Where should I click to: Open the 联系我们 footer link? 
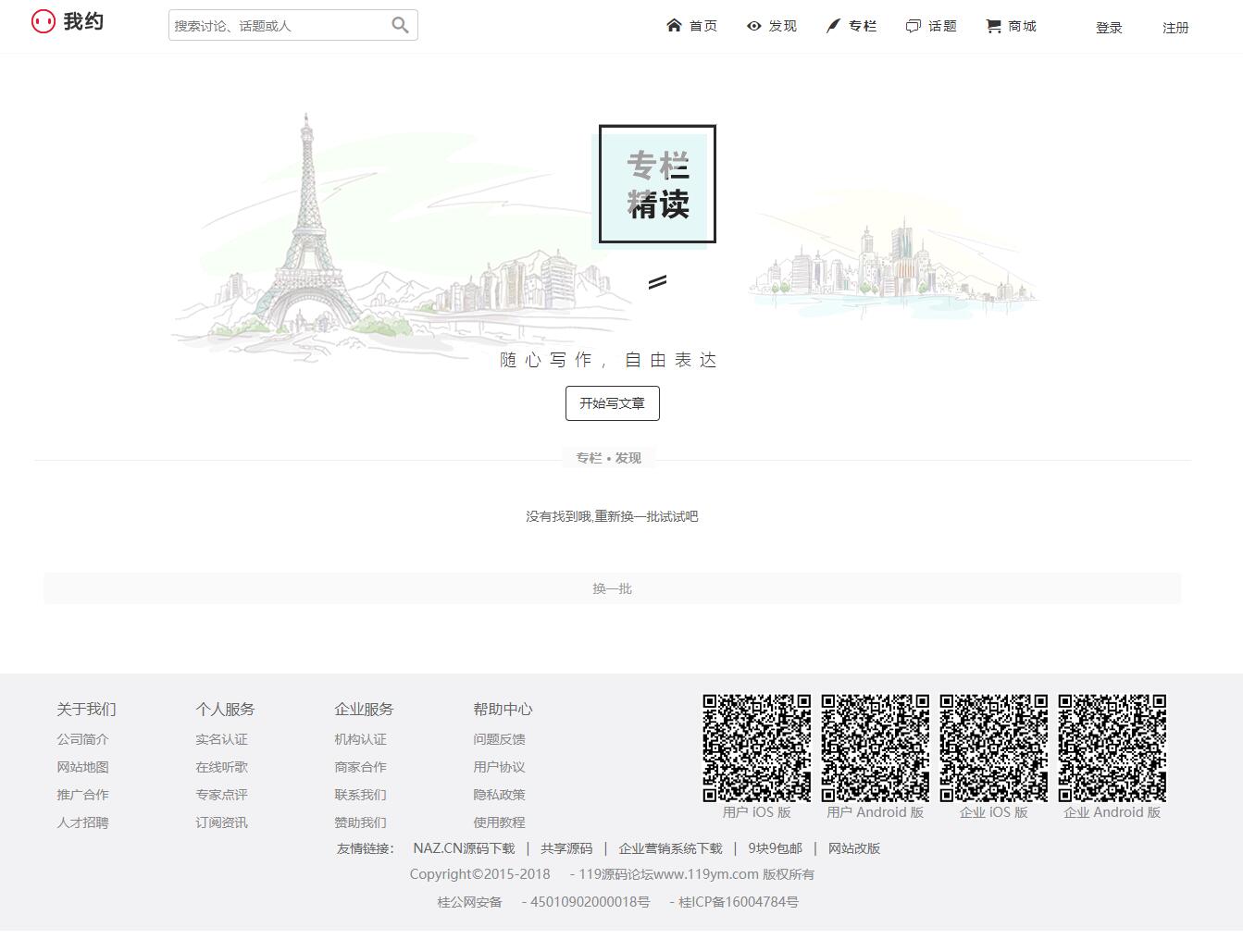coord(360,795)
